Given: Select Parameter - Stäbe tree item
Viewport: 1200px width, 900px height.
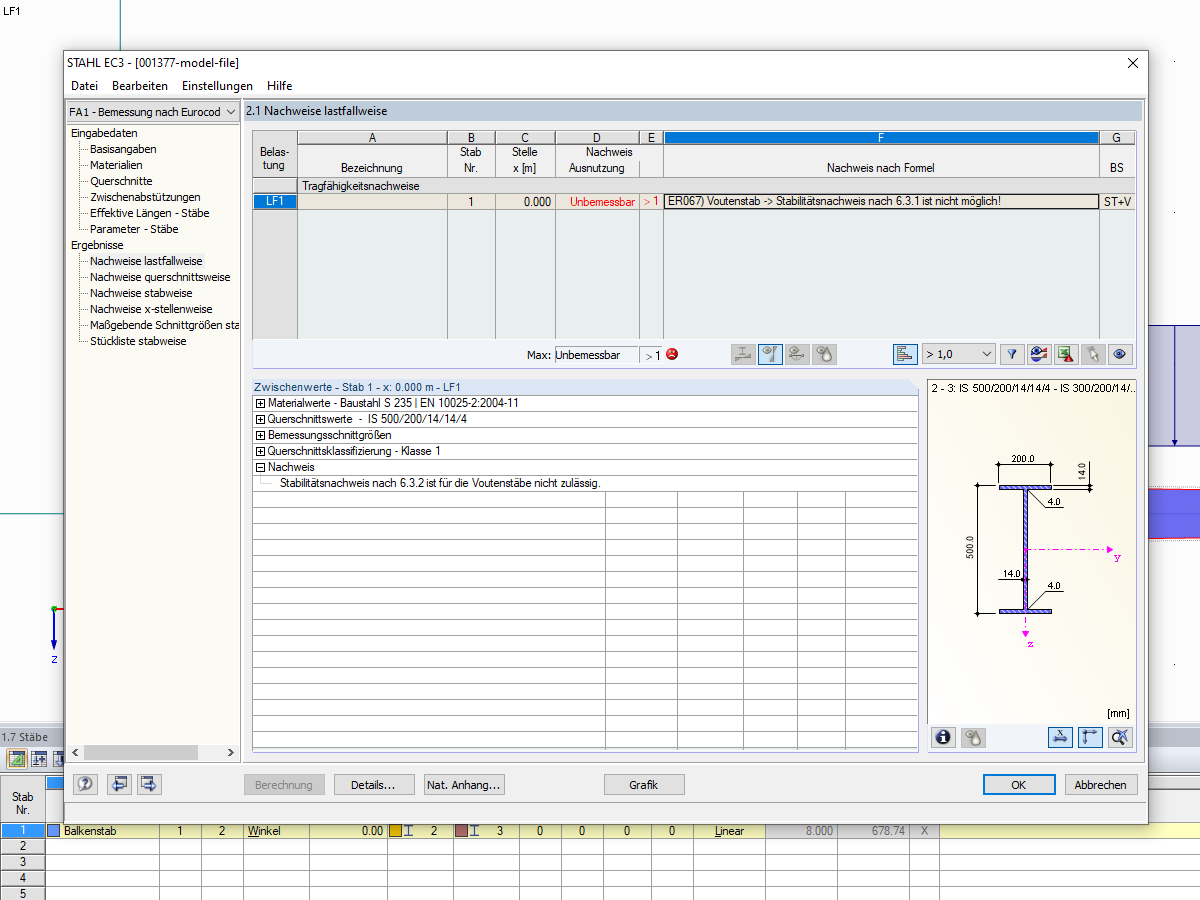Looking at the screenshot, I should (x=134, y=229).
